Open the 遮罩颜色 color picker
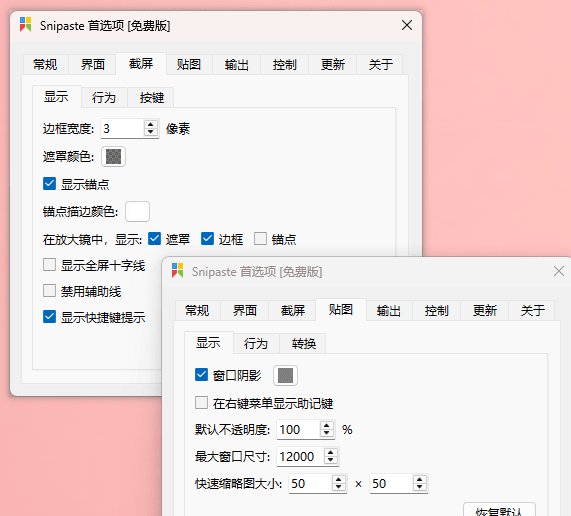The height and width of the screenshot is (516, 571). tap(113, 157)
